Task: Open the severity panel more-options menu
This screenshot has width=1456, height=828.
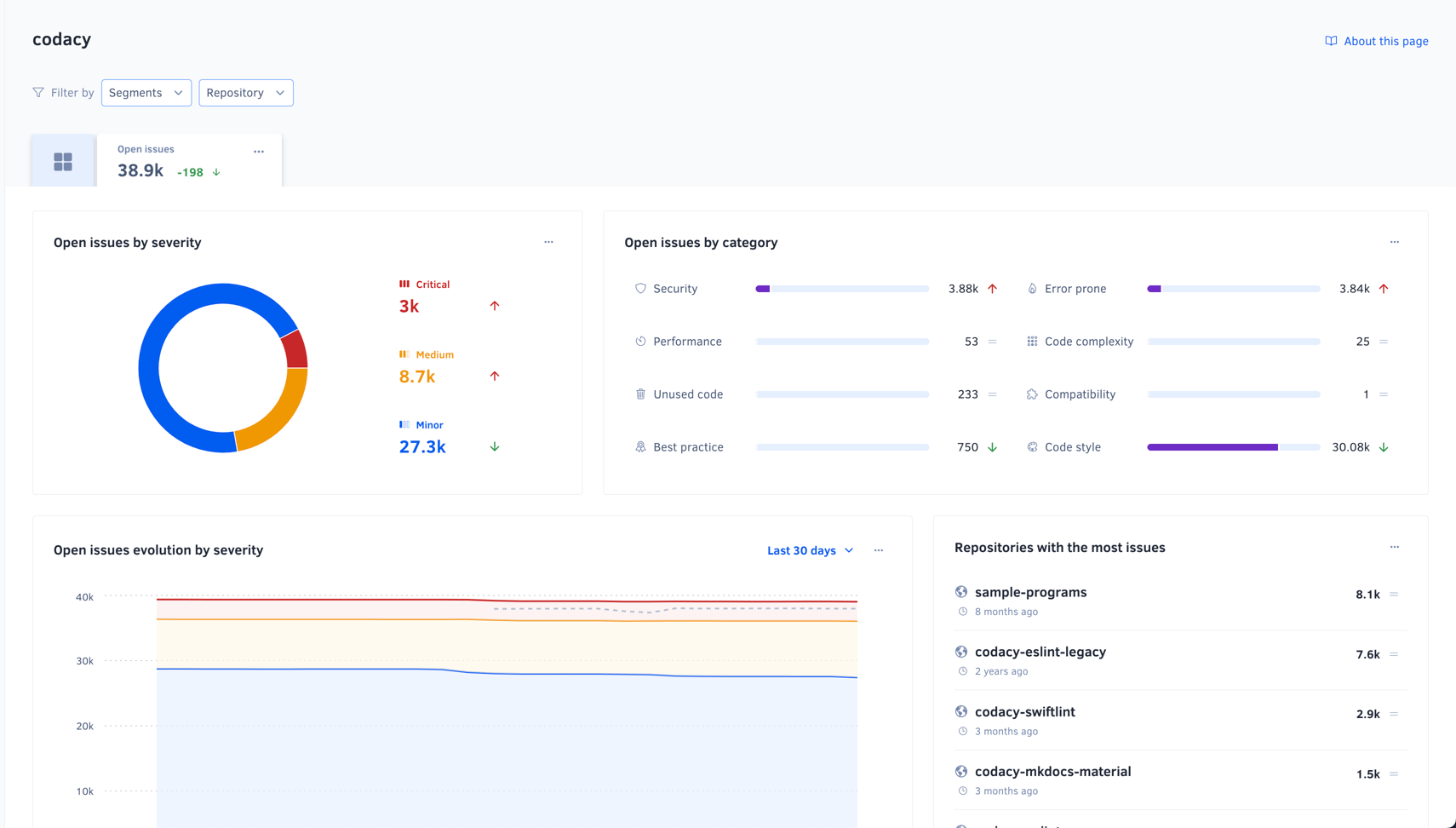Action: 548,242
